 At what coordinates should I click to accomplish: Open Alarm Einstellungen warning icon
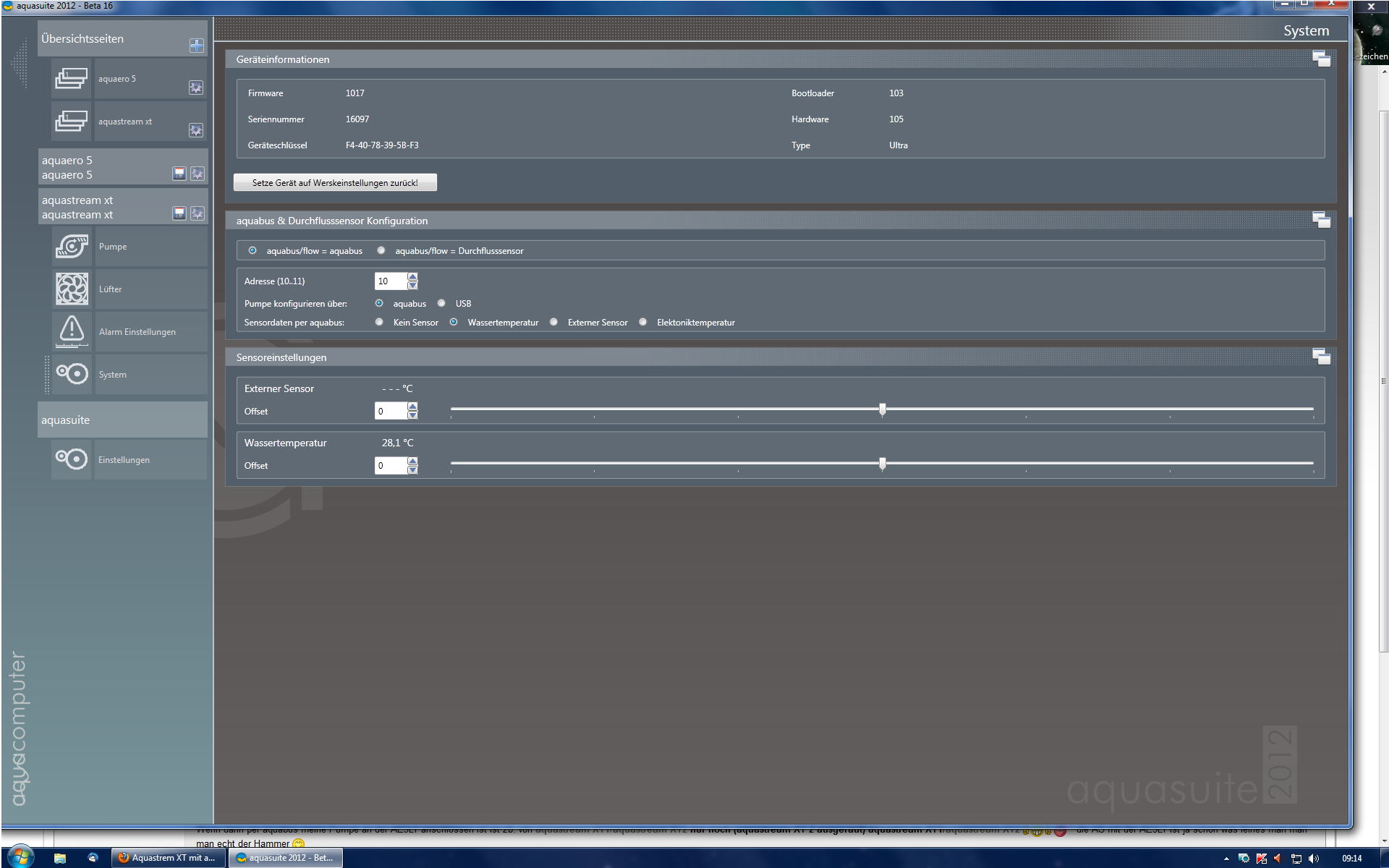click(72, 331)
